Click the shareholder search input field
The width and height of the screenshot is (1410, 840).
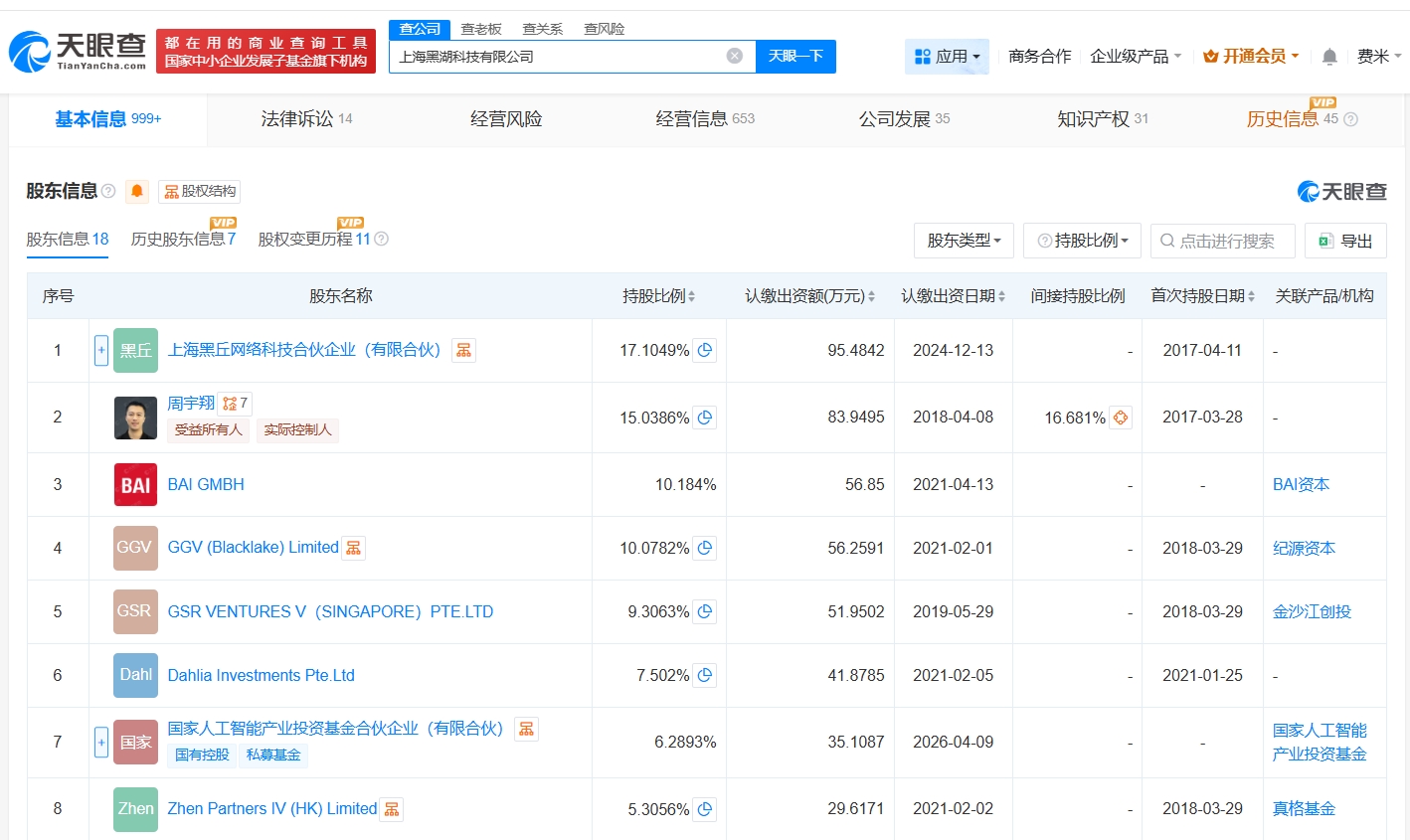coord(1227,241)
